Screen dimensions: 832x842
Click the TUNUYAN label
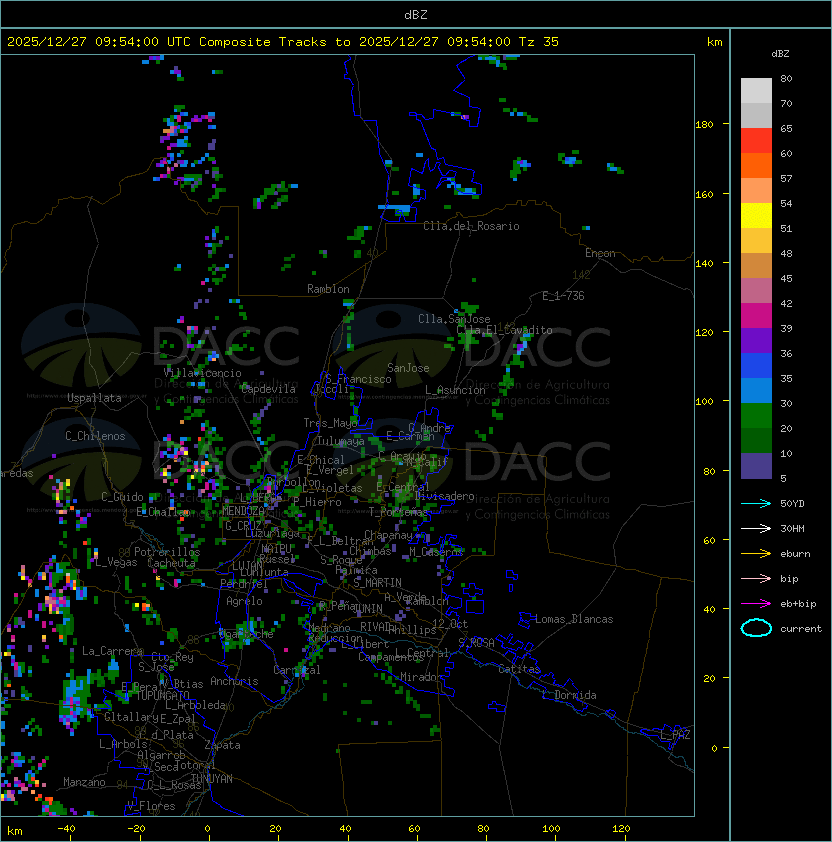[212, 778]
